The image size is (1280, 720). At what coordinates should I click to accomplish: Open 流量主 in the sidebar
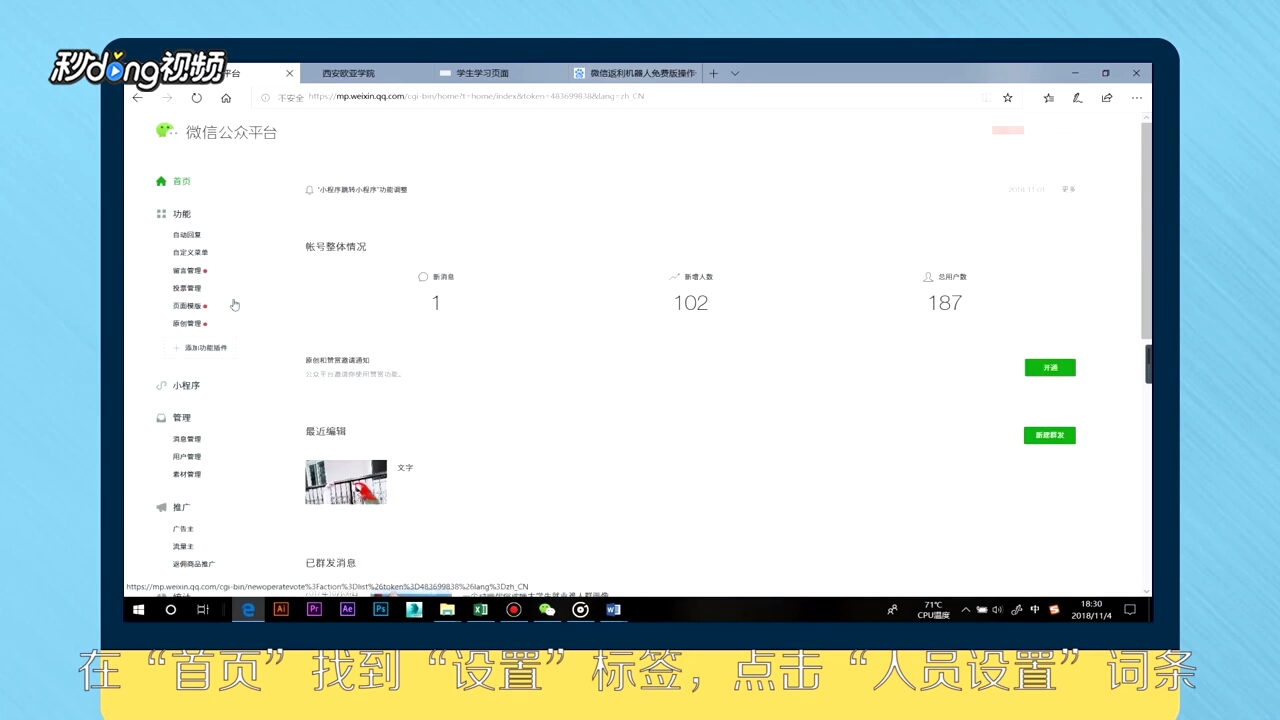[x=183, y=547]
